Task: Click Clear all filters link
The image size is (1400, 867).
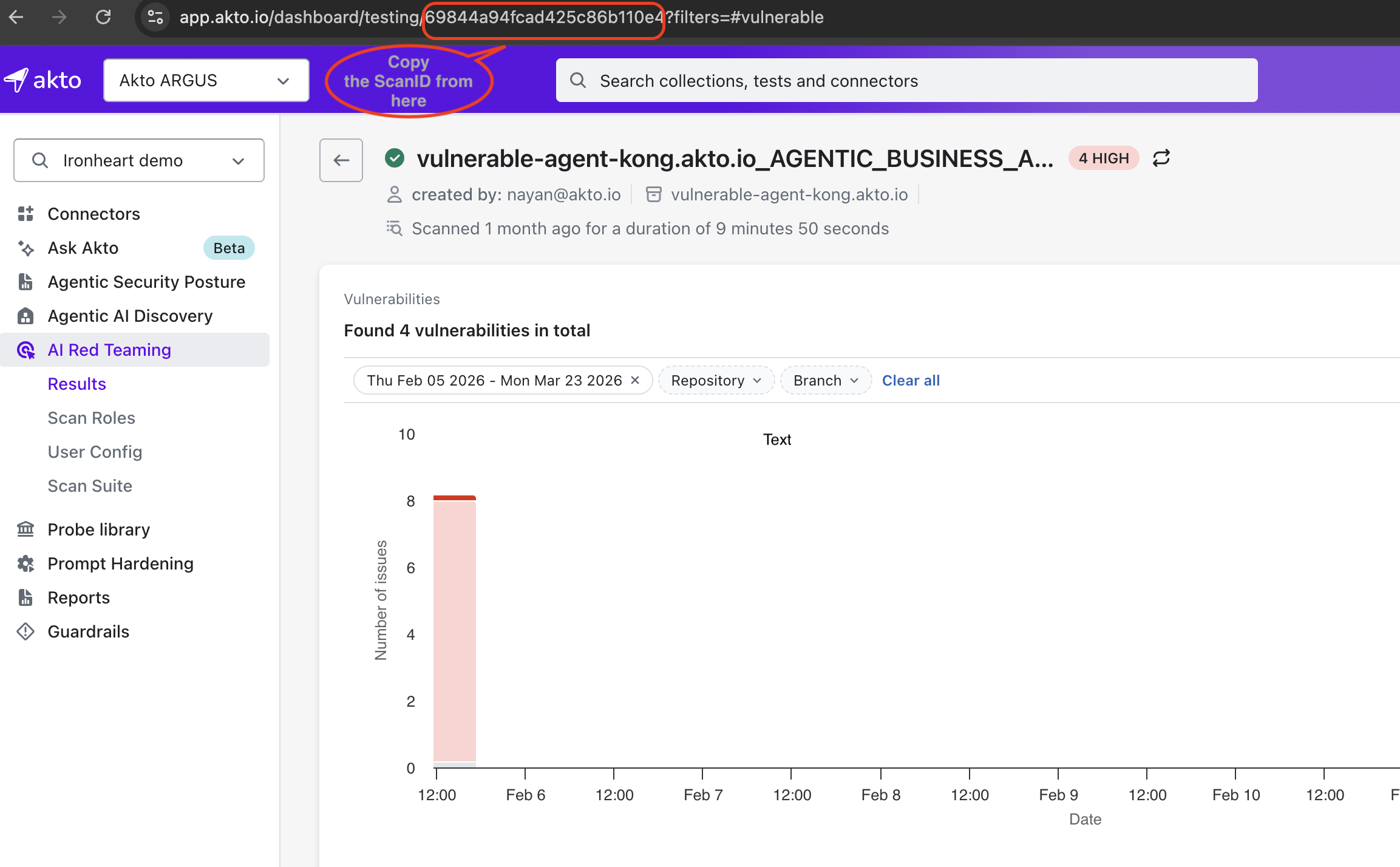Action: coord(910,380)
